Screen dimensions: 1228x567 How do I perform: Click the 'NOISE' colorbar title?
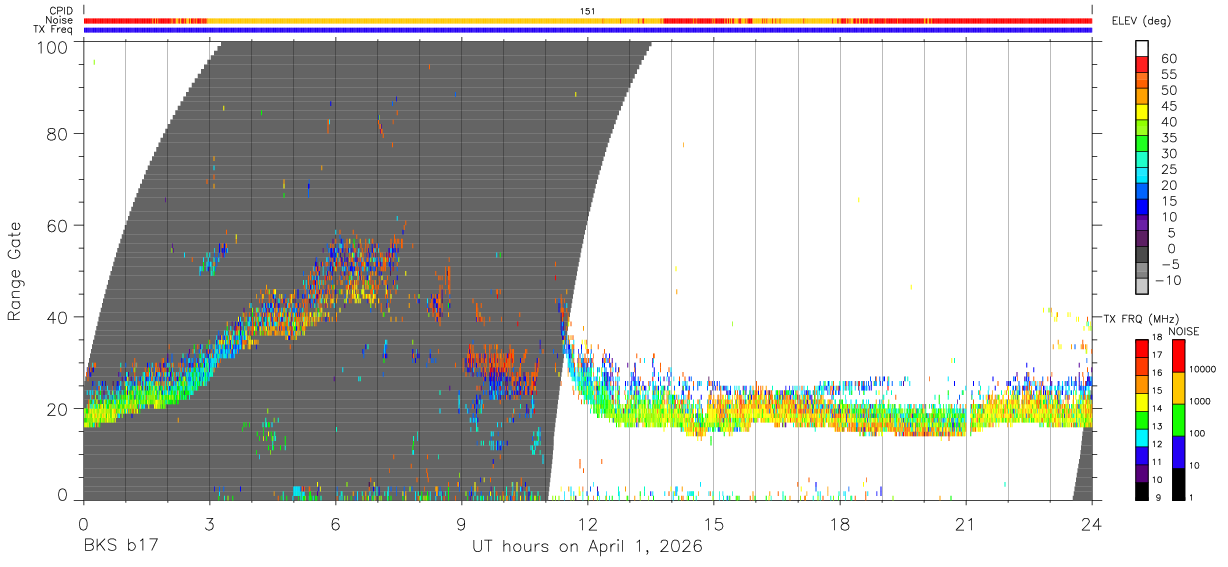click(1184, 332)
